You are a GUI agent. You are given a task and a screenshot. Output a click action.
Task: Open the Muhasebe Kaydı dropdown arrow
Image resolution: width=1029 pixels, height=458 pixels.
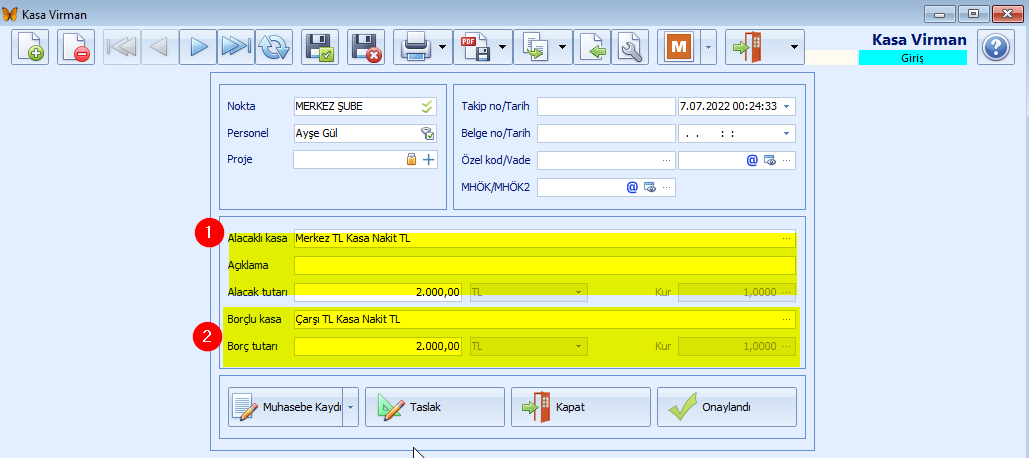pos(350,407)
